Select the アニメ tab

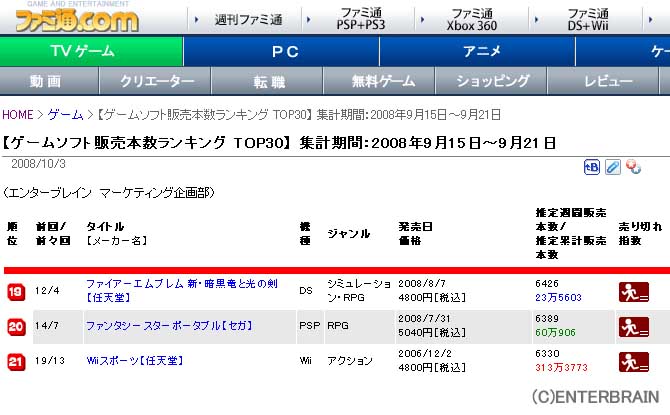click(x=477, y=51)
